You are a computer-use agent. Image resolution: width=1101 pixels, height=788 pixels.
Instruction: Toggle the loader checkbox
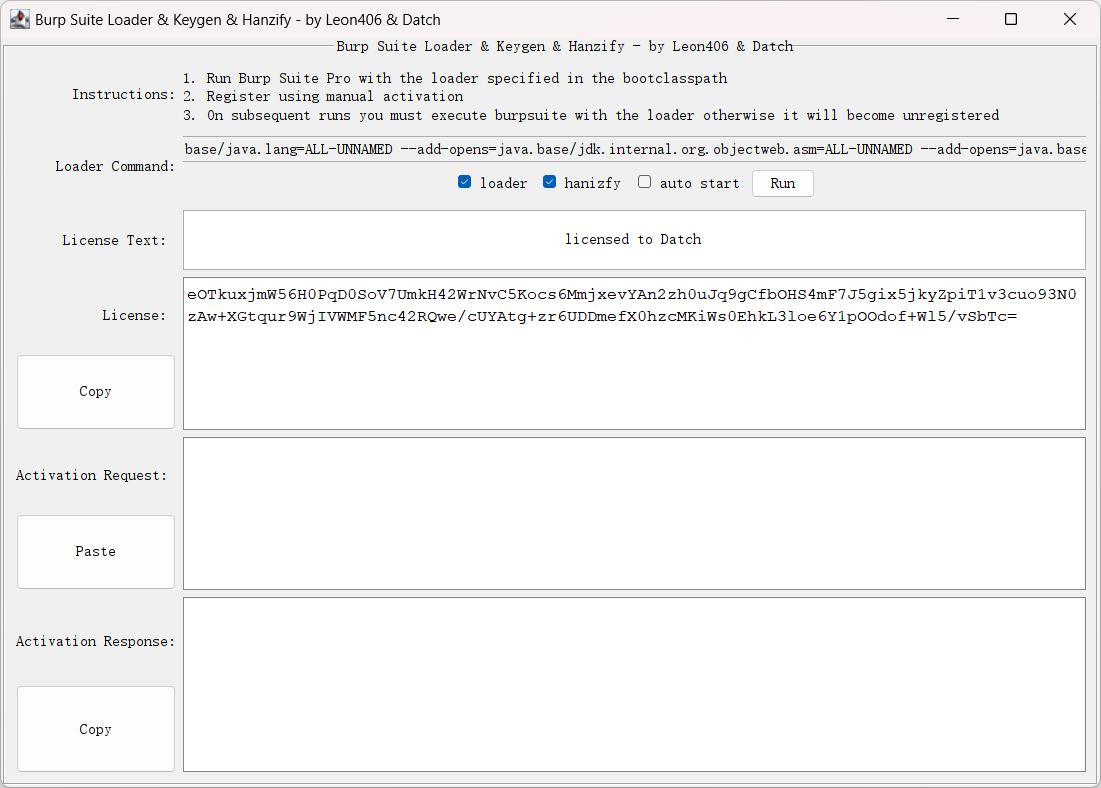(464, 183)
